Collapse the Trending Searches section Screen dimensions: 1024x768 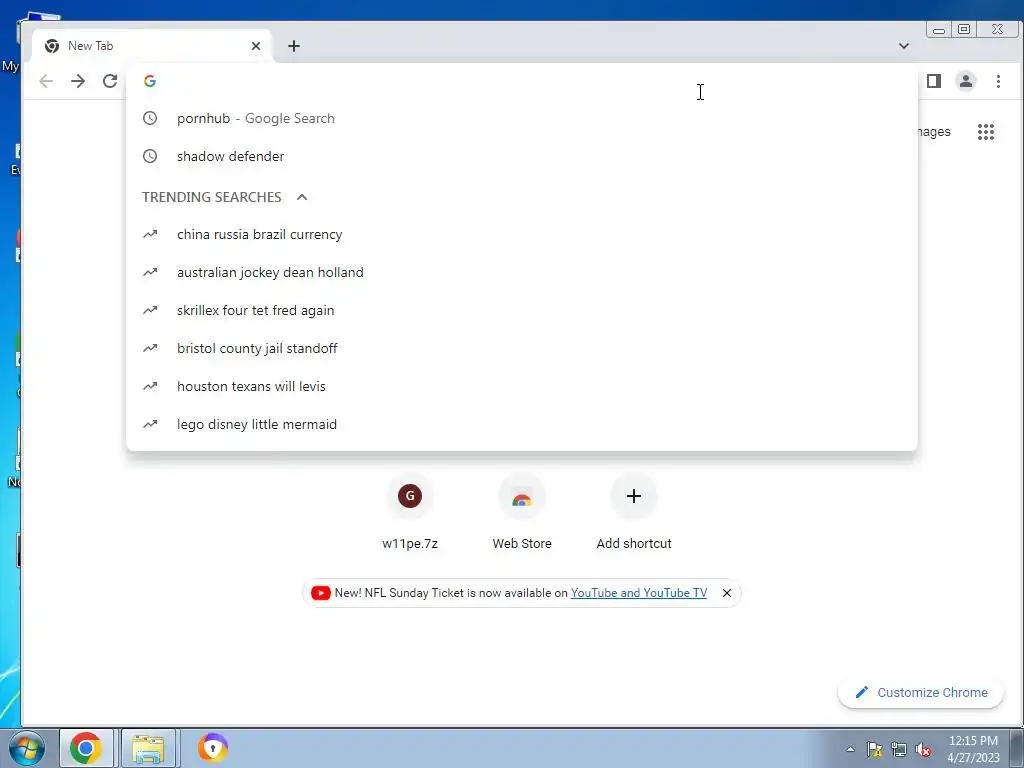click(302, 197)
